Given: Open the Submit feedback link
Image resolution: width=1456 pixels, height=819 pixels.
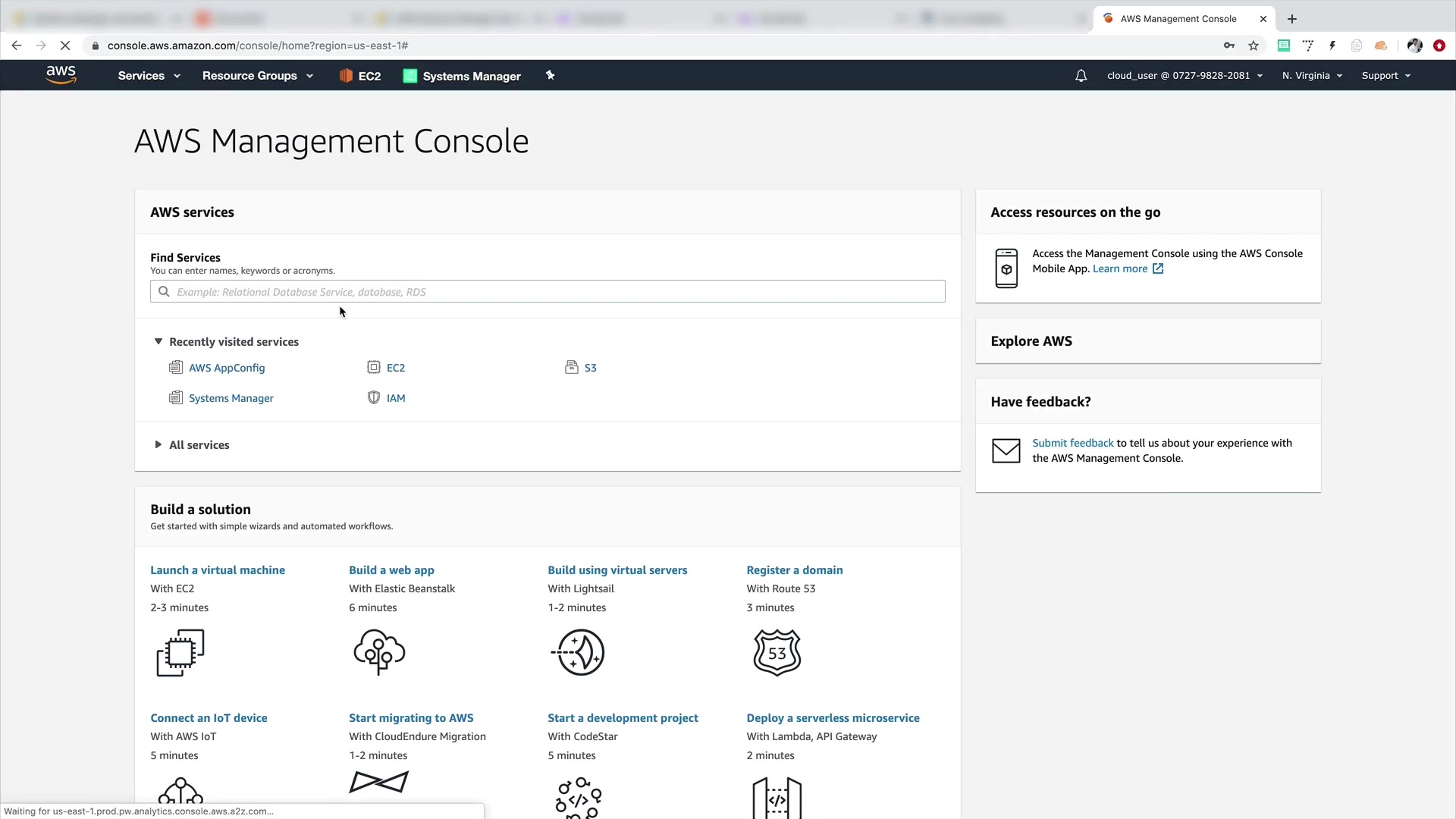Looking at the screenshot, I should pos(1072,443).
